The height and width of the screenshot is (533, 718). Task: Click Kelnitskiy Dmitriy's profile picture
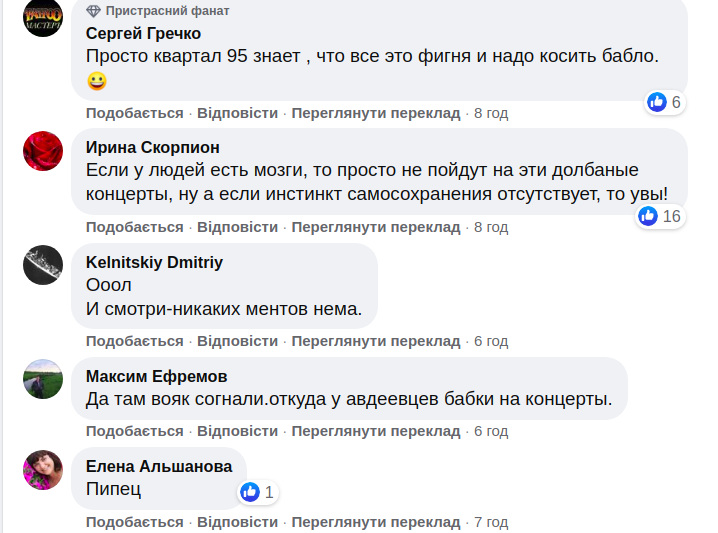coord(43,265)
